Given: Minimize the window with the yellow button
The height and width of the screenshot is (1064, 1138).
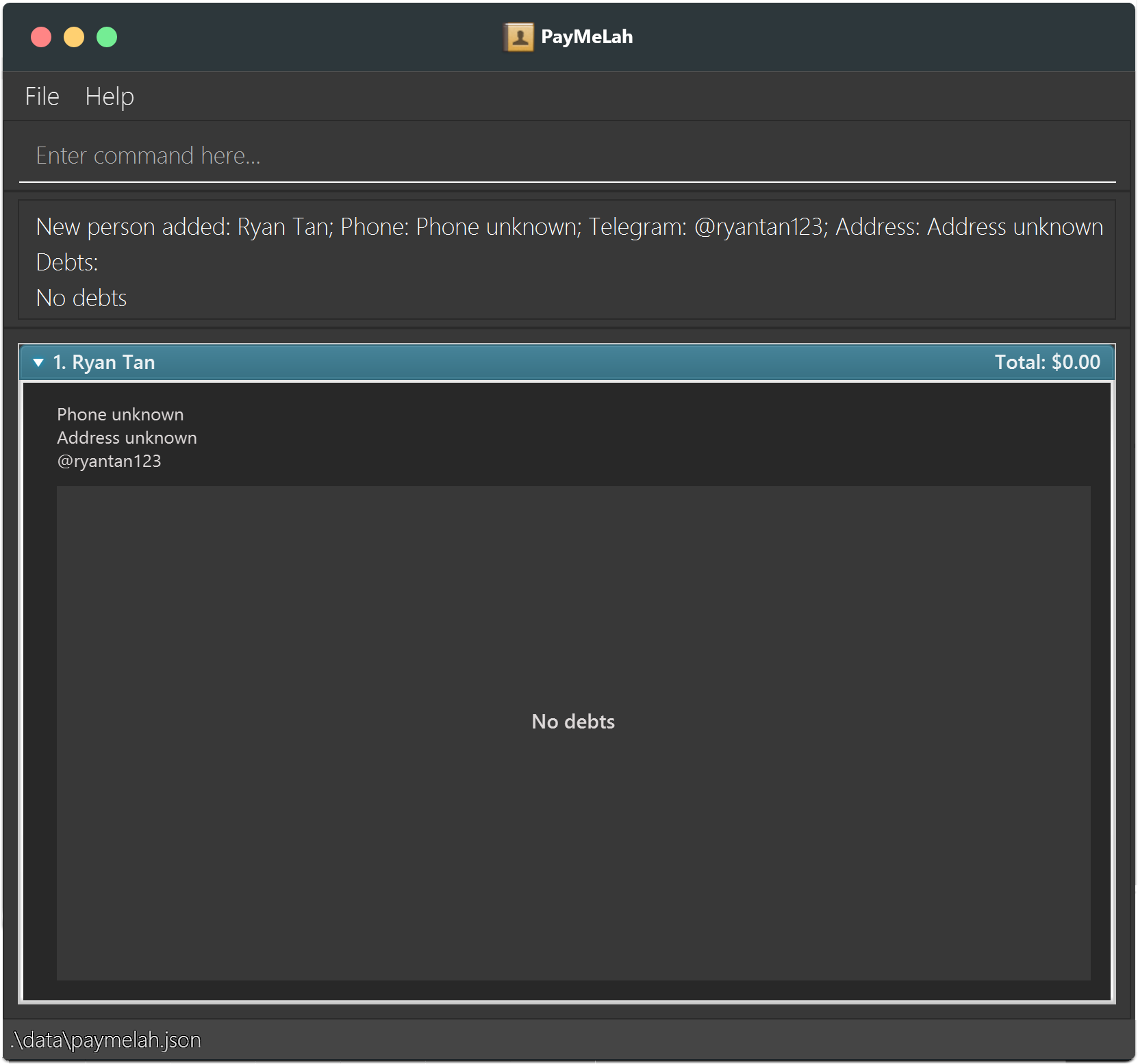Looking at the screenshot, I should pyautogui.click(x=74, y=37).
